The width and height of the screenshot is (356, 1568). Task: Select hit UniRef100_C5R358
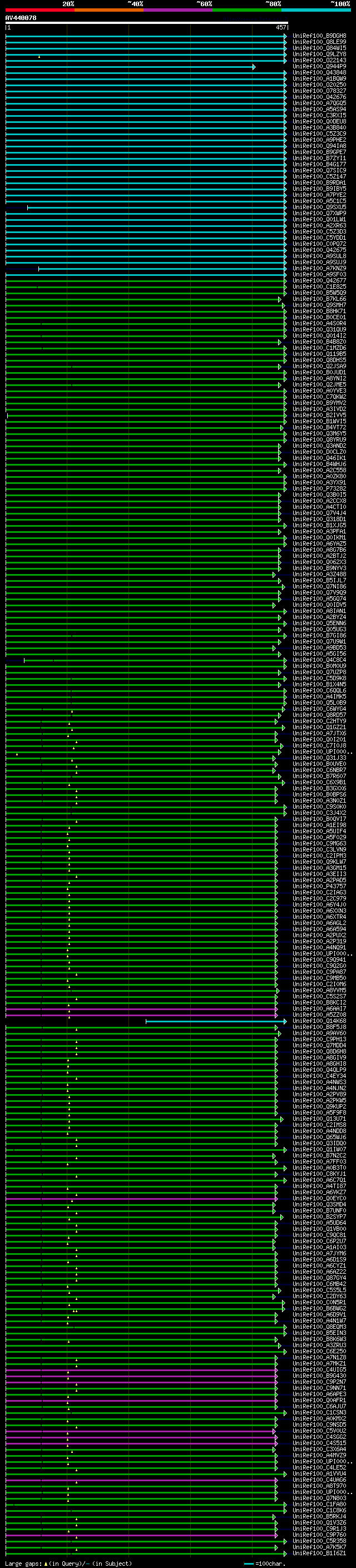tap(319, 1541)
